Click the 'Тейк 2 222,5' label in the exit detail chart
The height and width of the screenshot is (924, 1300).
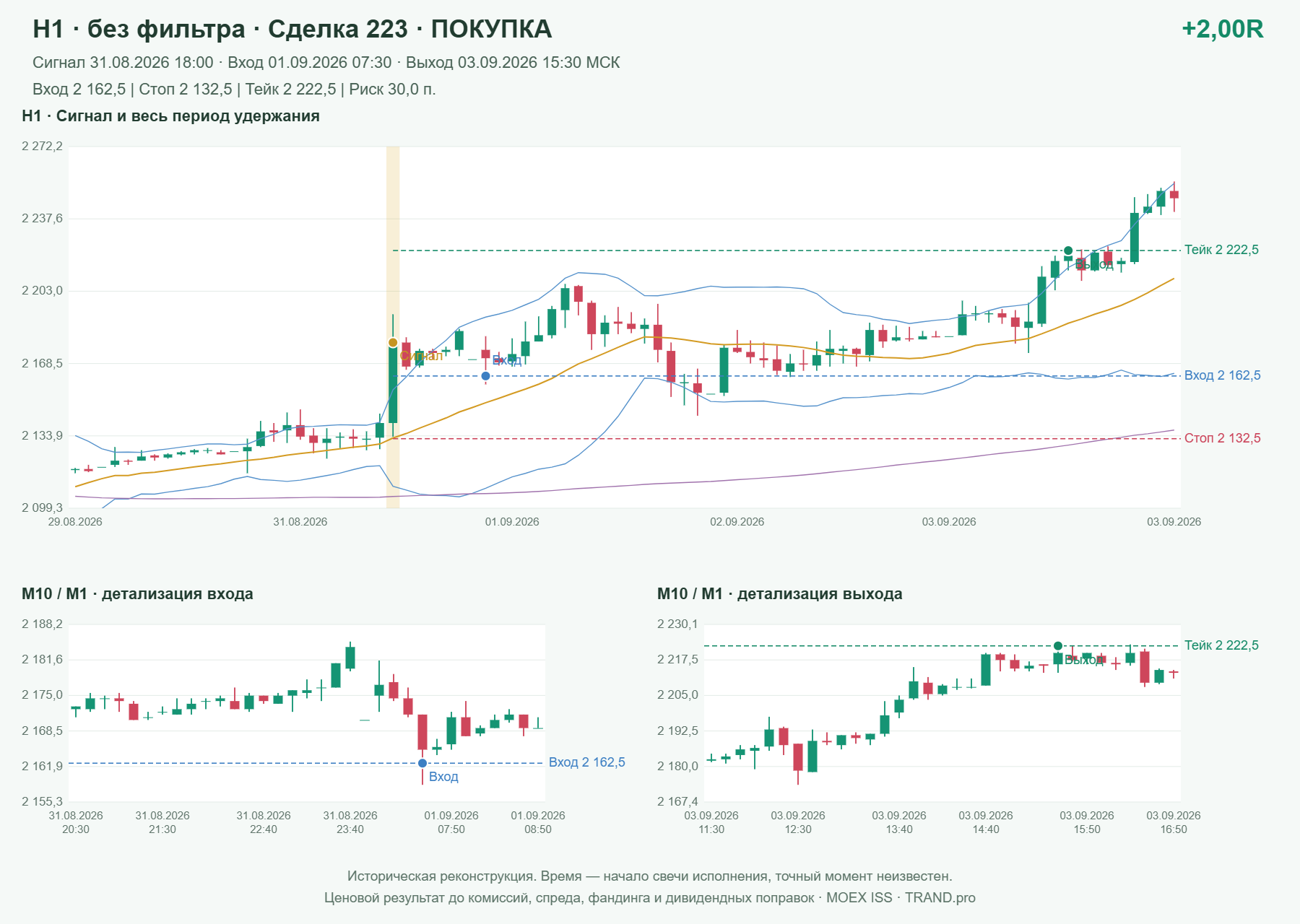click(x=1221, y=645)
